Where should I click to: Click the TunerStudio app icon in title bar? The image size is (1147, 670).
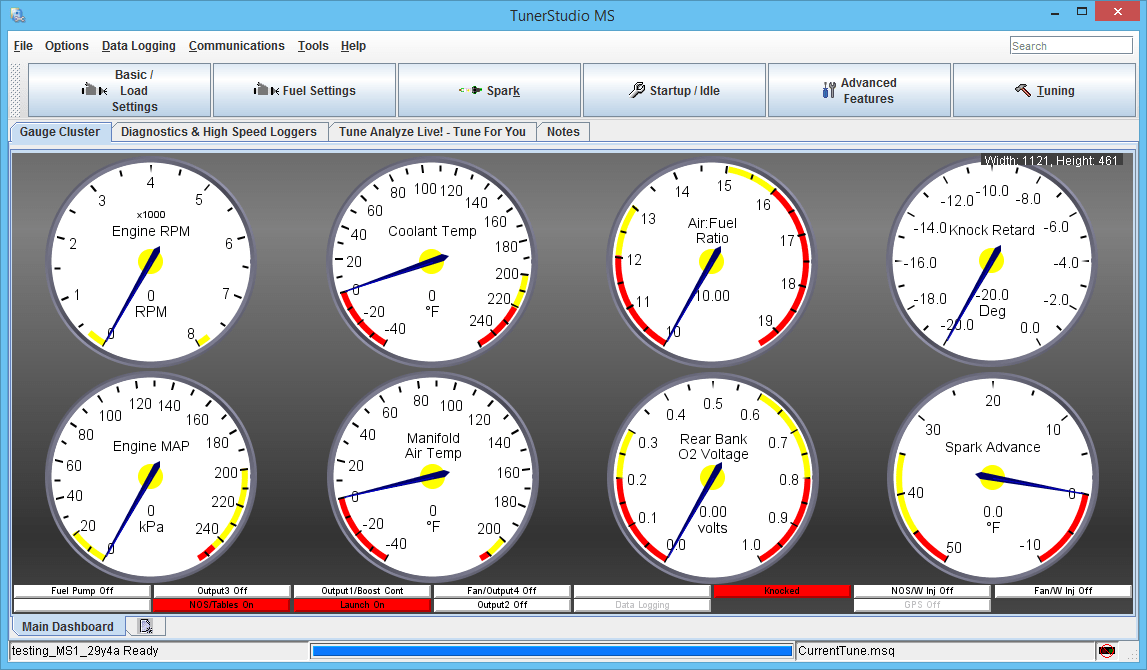click(x=18, y=15)
